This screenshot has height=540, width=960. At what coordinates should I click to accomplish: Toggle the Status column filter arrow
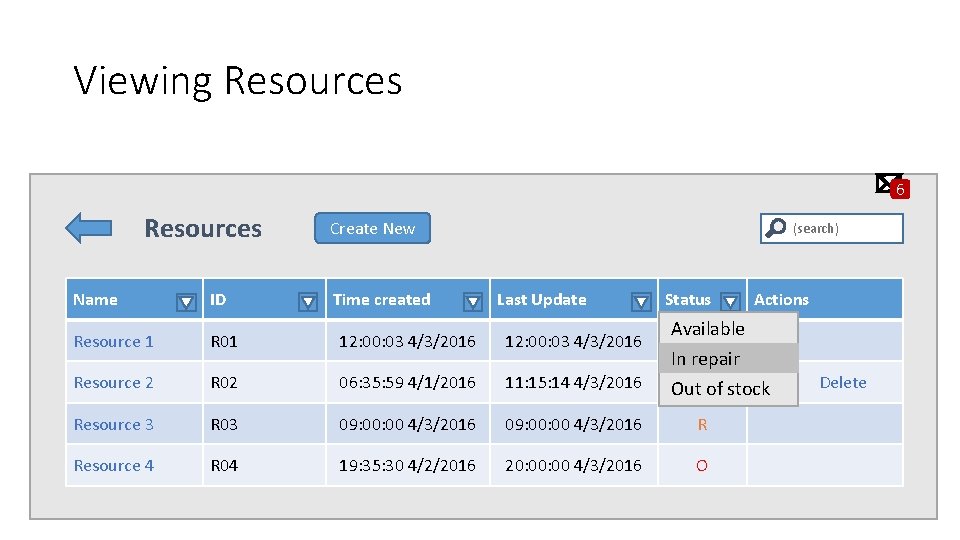[730, 301]
